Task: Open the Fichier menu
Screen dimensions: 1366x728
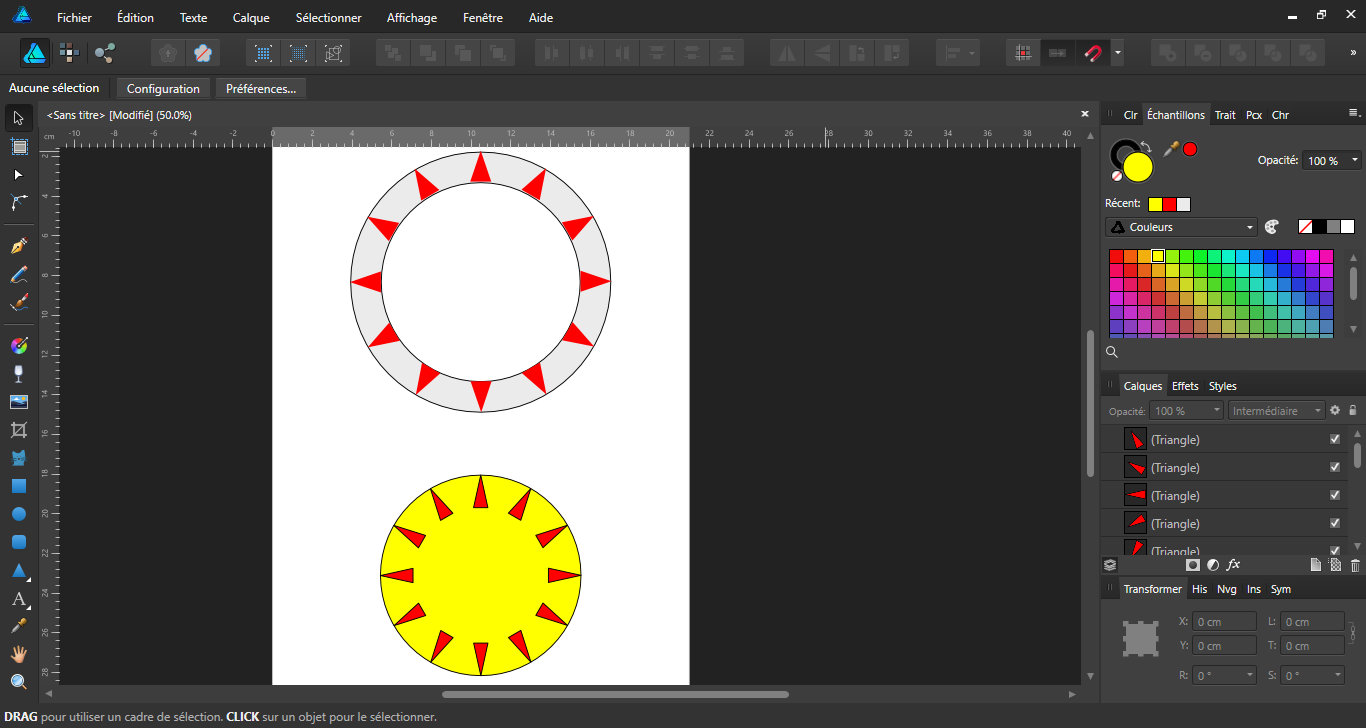Action: [74, 18]
